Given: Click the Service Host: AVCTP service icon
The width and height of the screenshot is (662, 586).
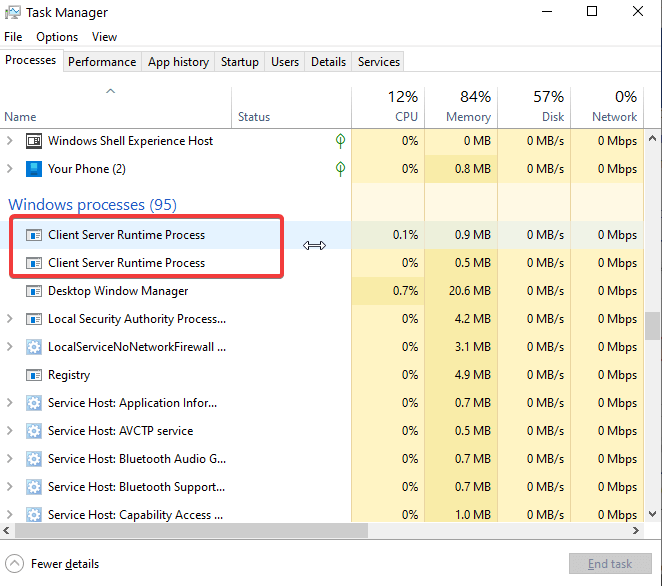Looking at the screenshot, I should click(34, 431).
